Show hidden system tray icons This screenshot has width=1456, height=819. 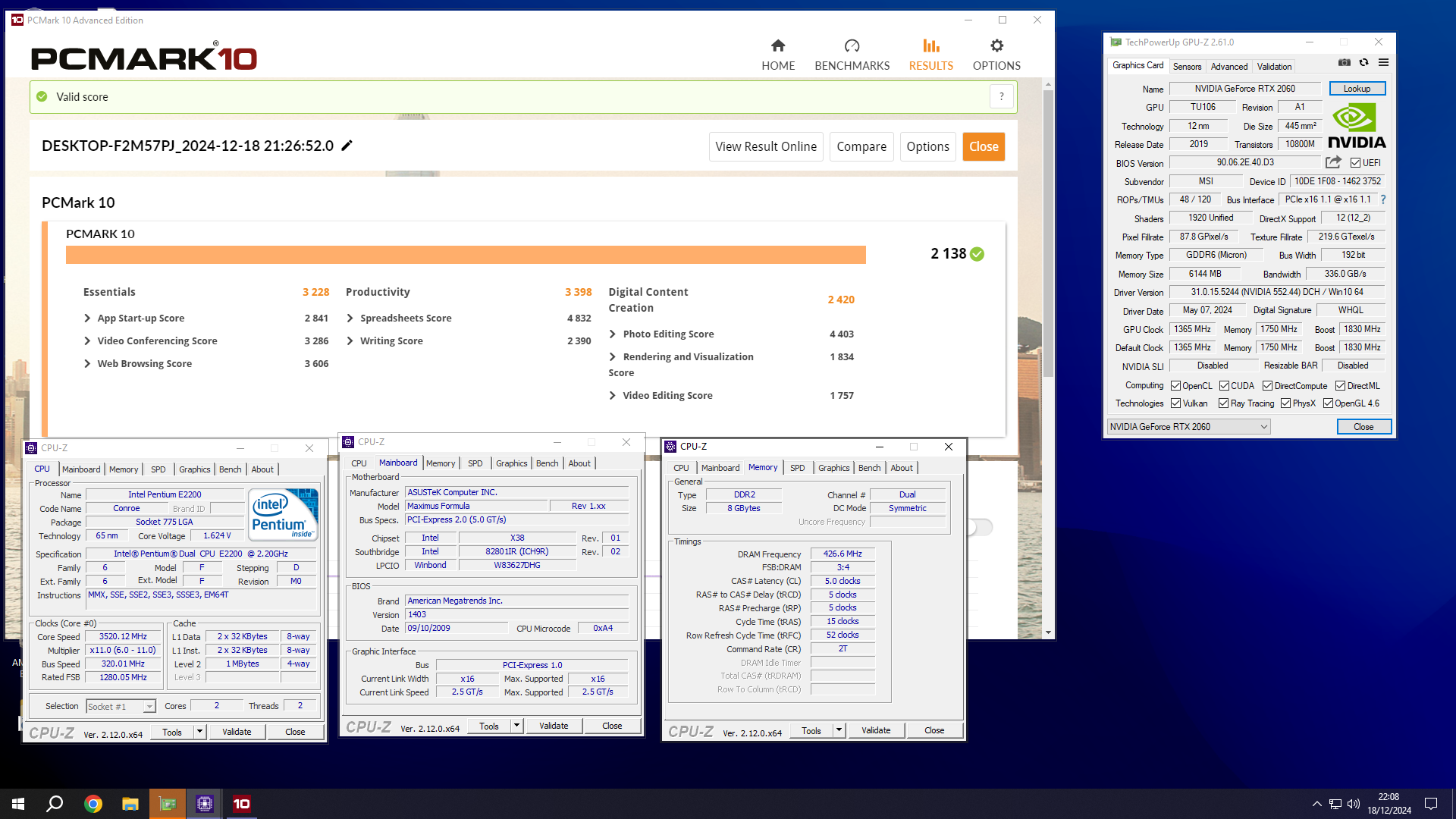pyautogui.click(x=1317, y=804)
